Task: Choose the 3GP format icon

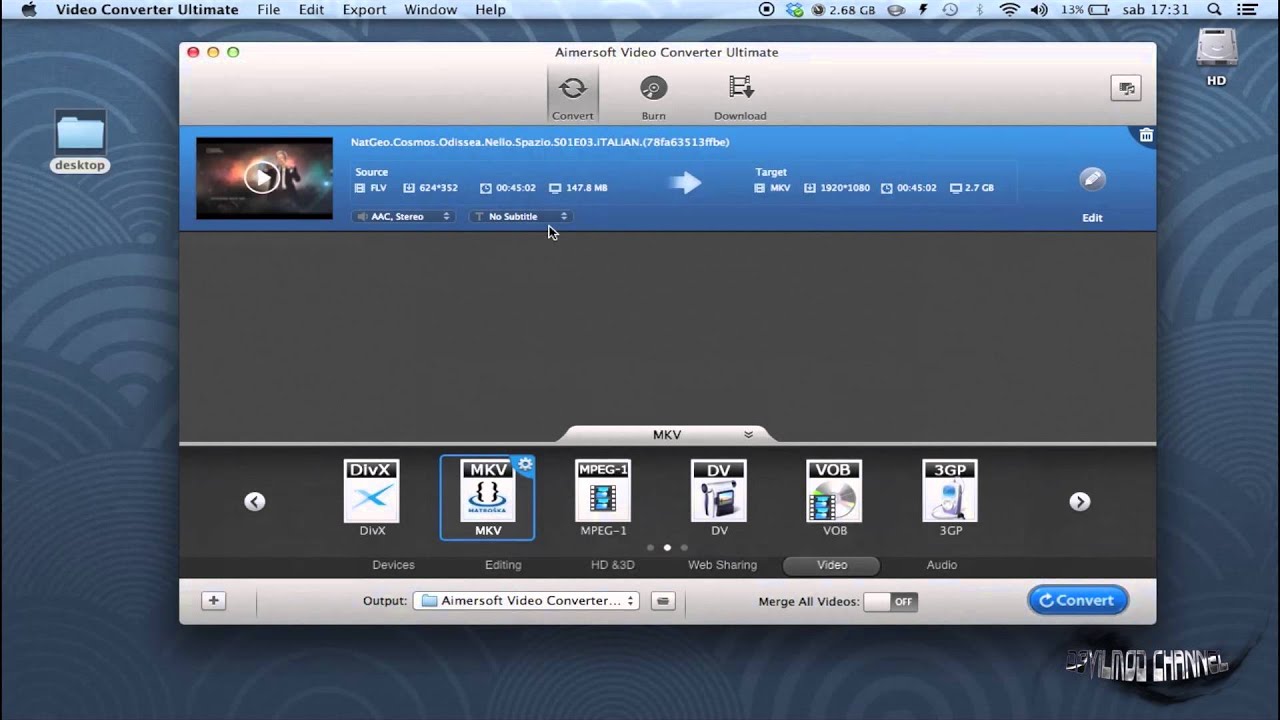Action: pos(950,491)
